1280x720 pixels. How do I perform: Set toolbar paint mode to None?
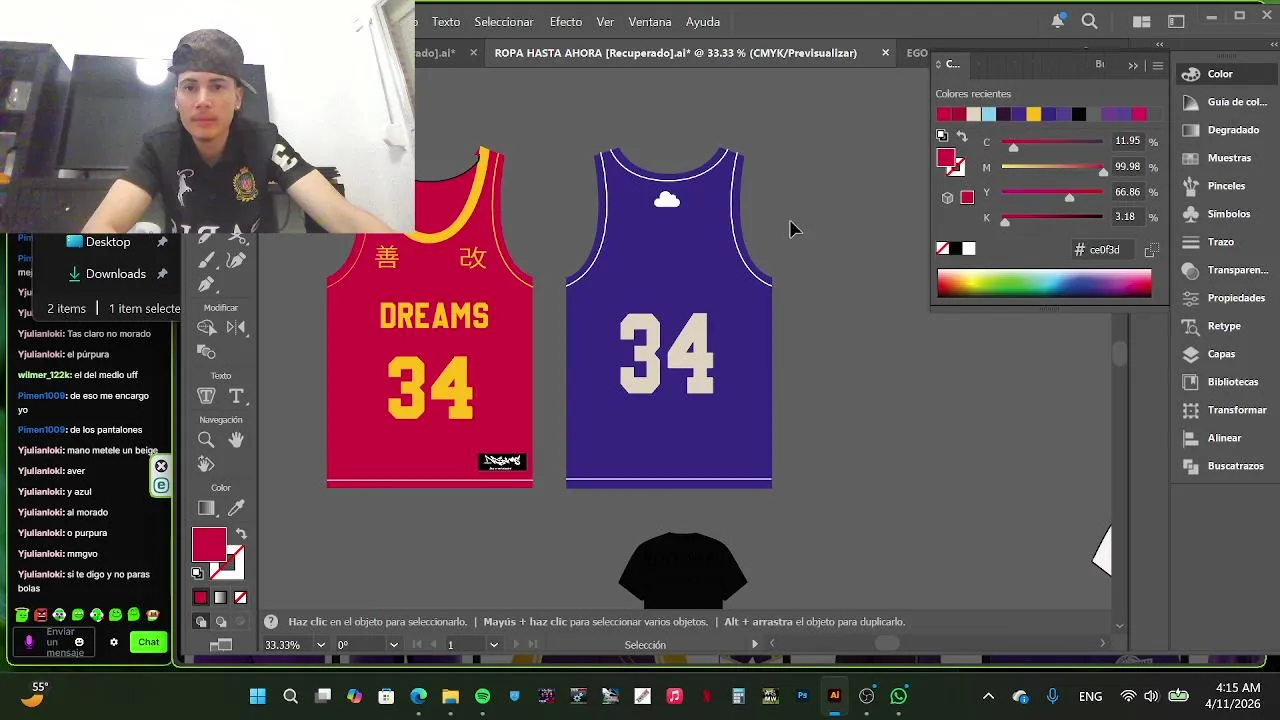(240, 598)
